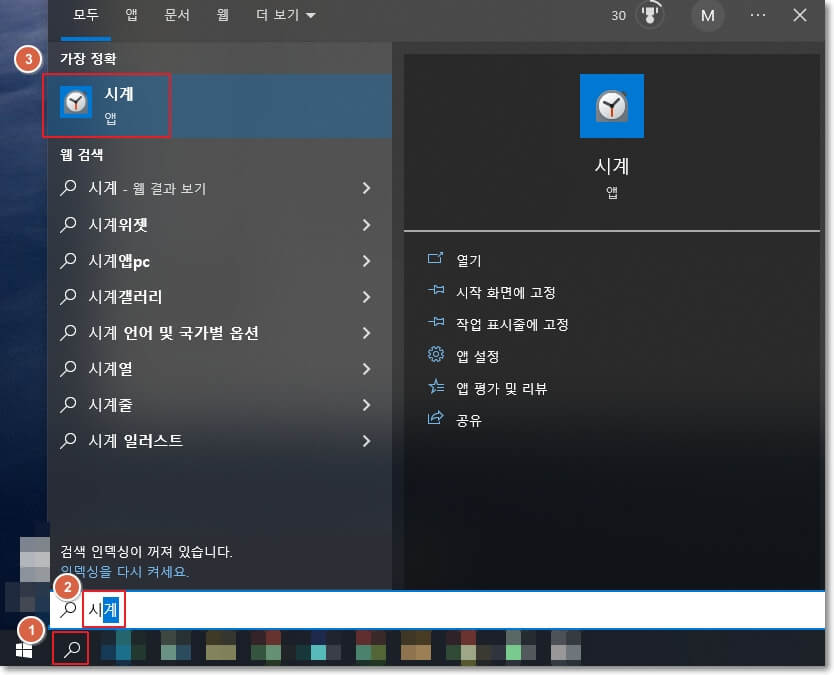
Task: Click the 작업 표시줄에 고정 pin icon
Action: [x=435, y=324]
